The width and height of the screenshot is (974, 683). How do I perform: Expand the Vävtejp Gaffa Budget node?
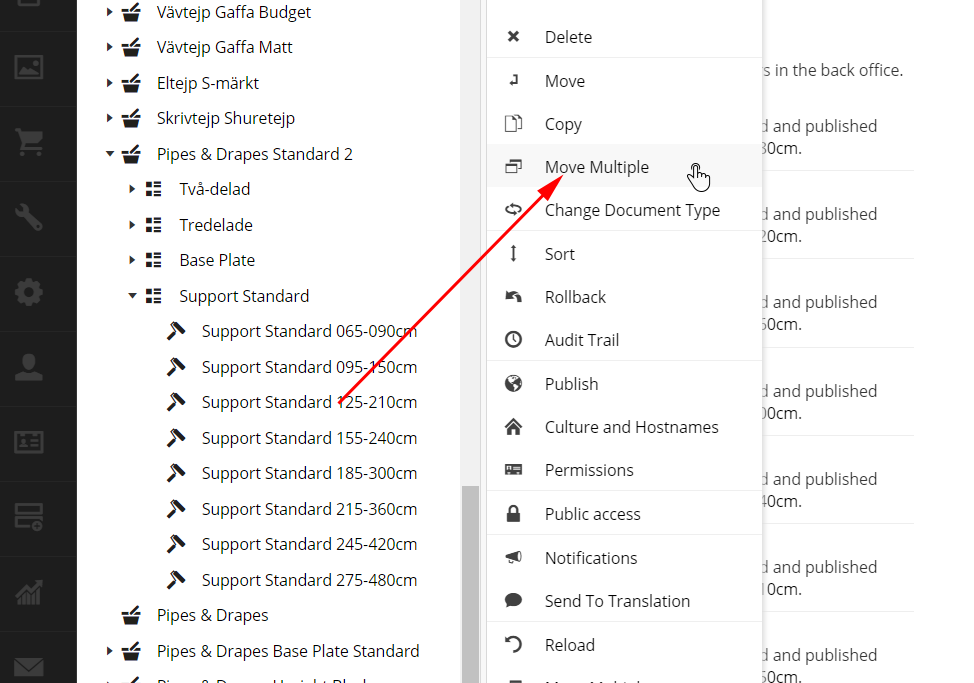coord(109,12)
